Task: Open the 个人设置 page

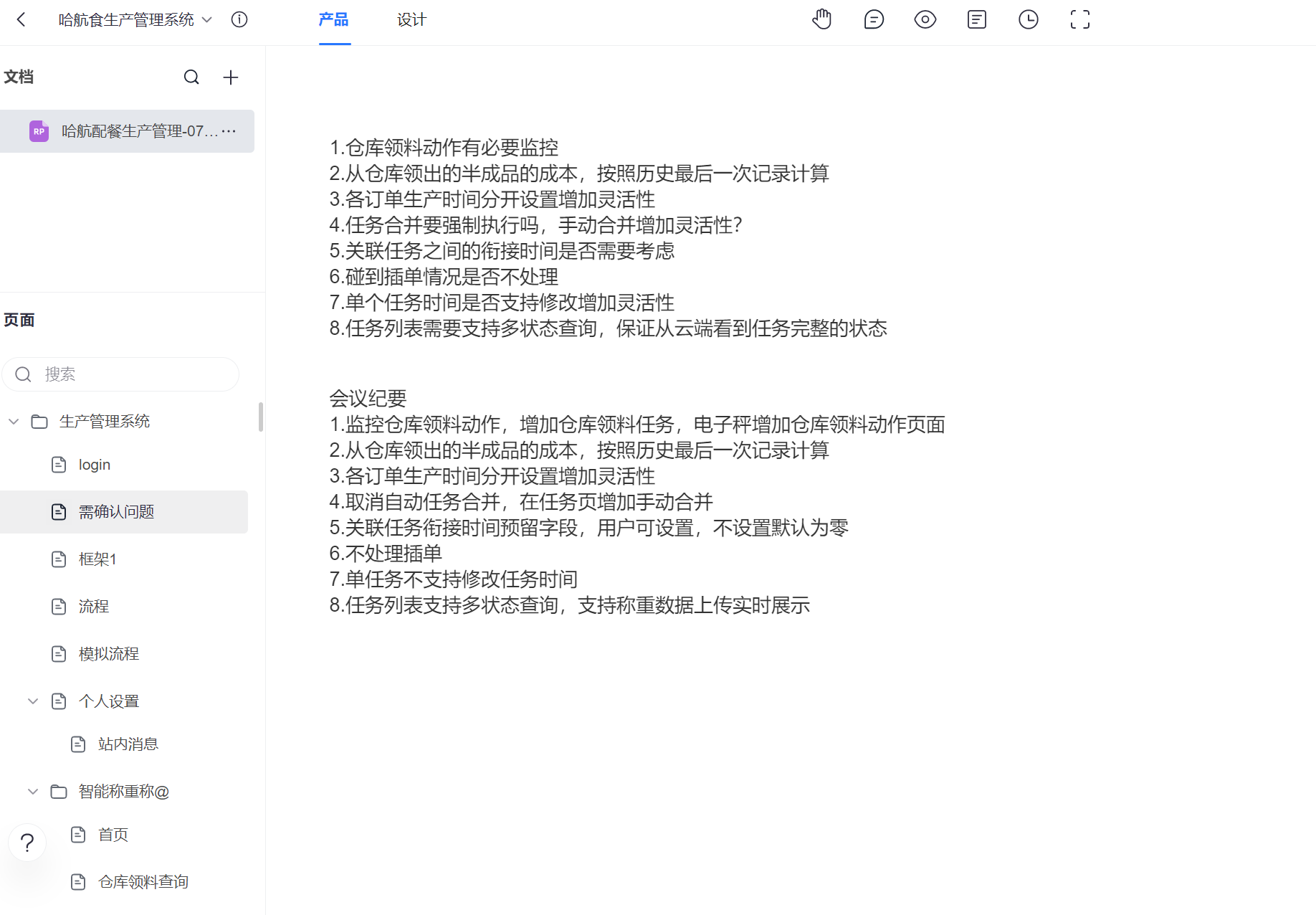Action: click(109, 701)
